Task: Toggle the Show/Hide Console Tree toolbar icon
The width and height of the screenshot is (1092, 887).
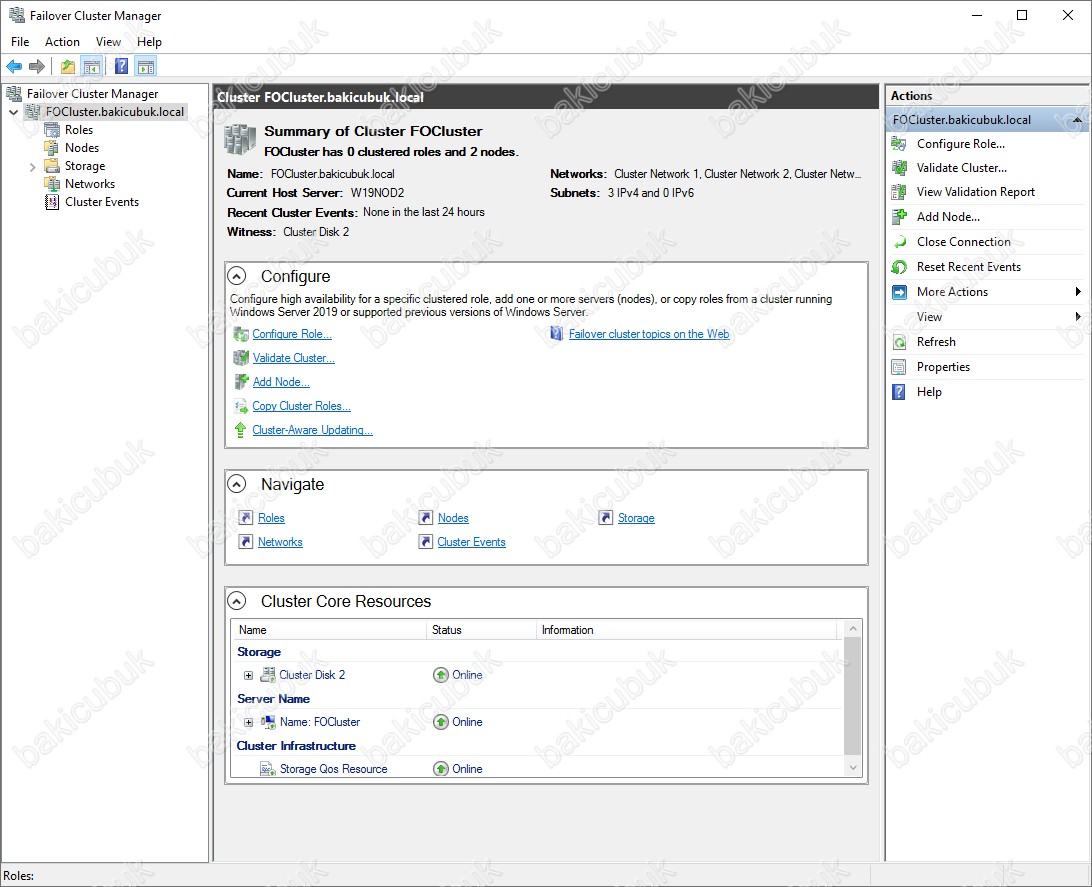Action: [91, 67]
